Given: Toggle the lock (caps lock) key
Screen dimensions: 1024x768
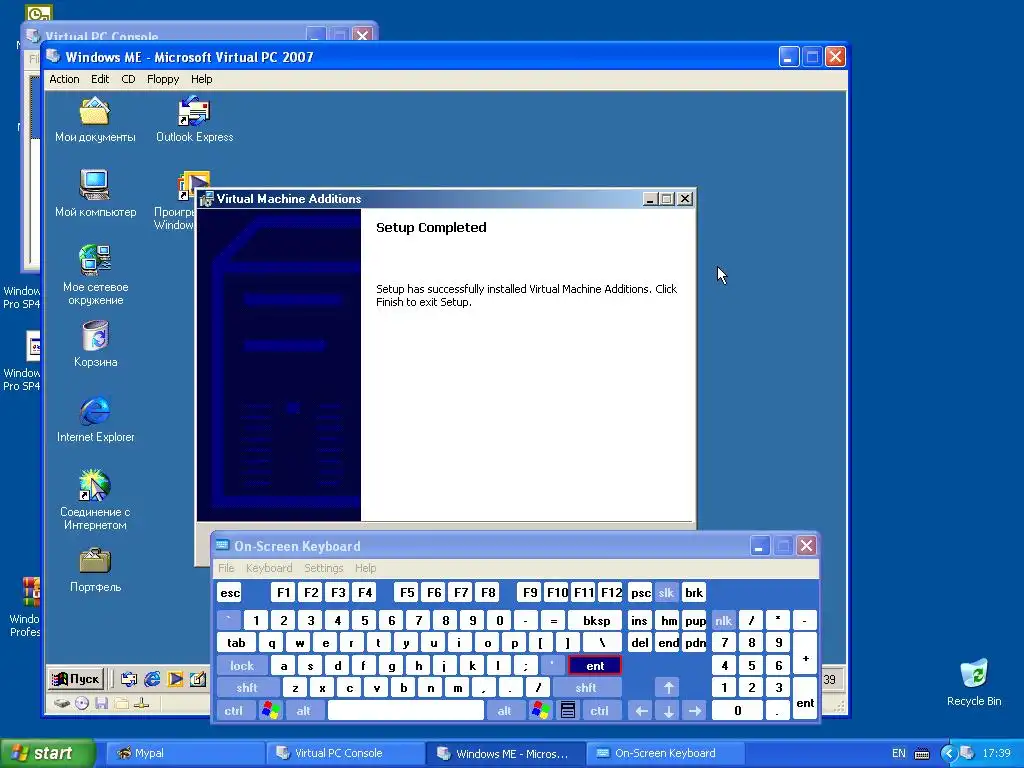Looking at the screenshot, I should [x=242, y=665].
